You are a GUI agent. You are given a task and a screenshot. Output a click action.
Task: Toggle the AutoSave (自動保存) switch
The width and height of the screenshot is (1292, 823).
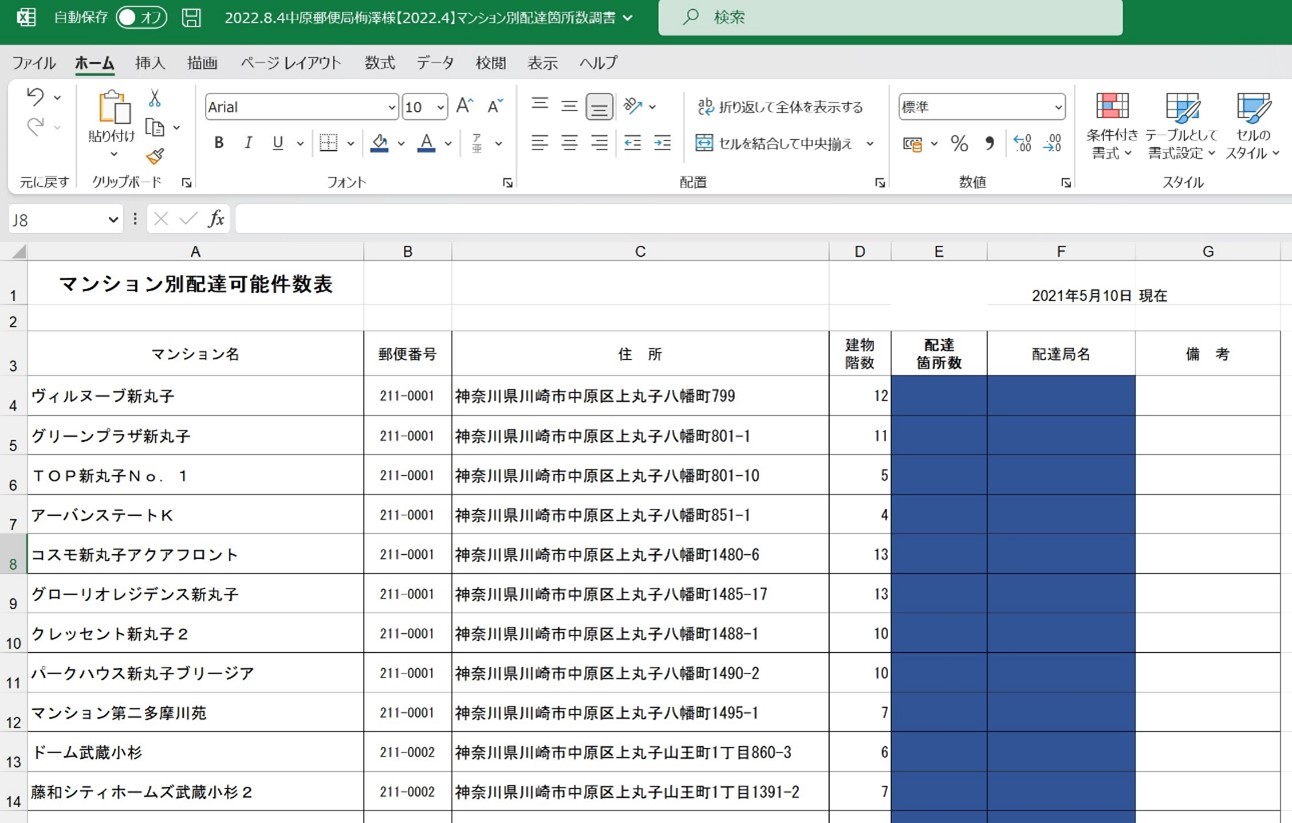141,17
